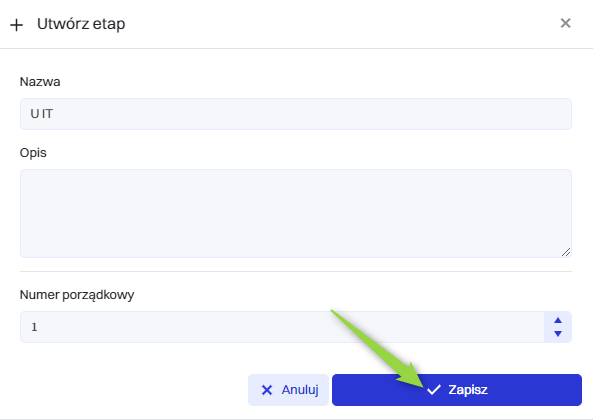Close the Utwórz etap dialog
This screenshot has height=420, width=593.
565,23
